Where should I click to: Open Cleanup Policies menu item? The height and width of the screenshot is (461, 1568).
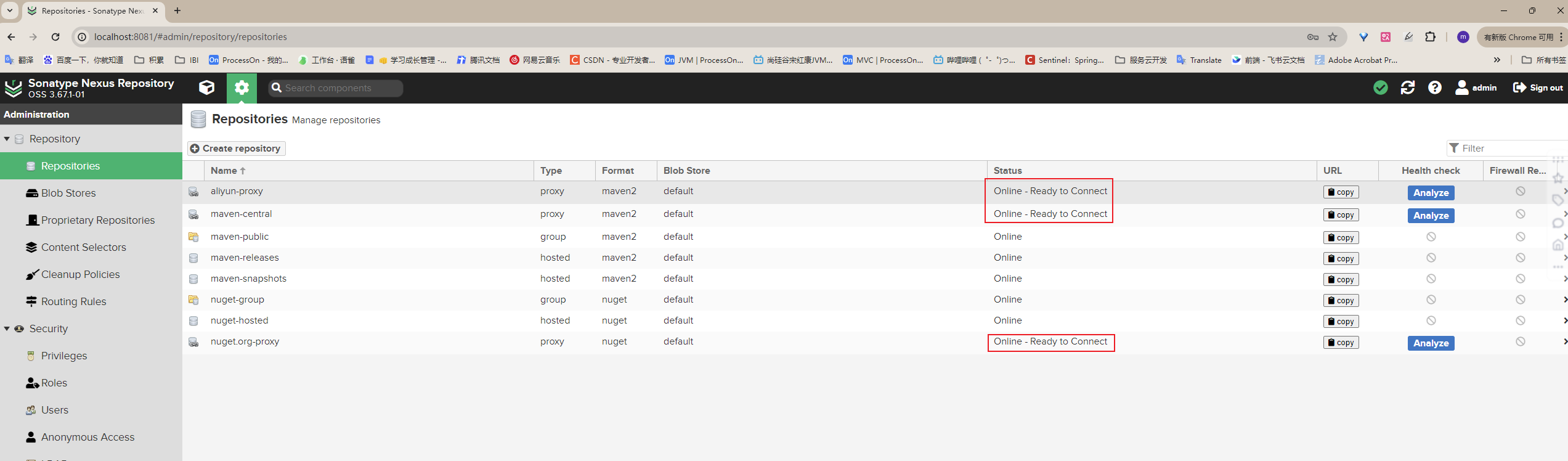[80, 275]
